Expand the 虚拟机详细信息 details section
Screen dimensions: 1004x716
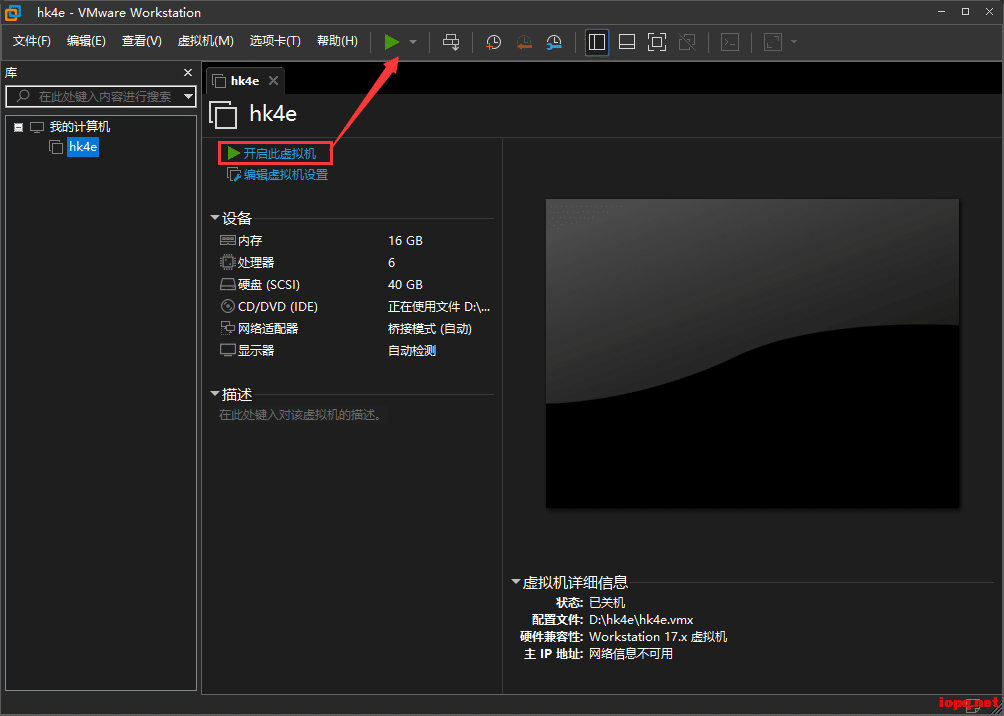pos(513,582)
